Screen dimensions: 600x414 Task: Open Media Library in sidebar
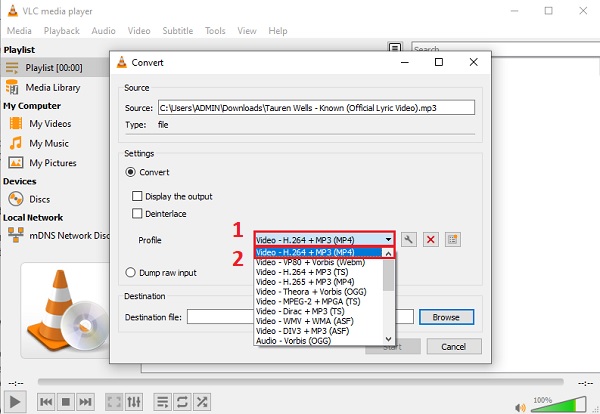pyautogui.click(x=55, y=88)
